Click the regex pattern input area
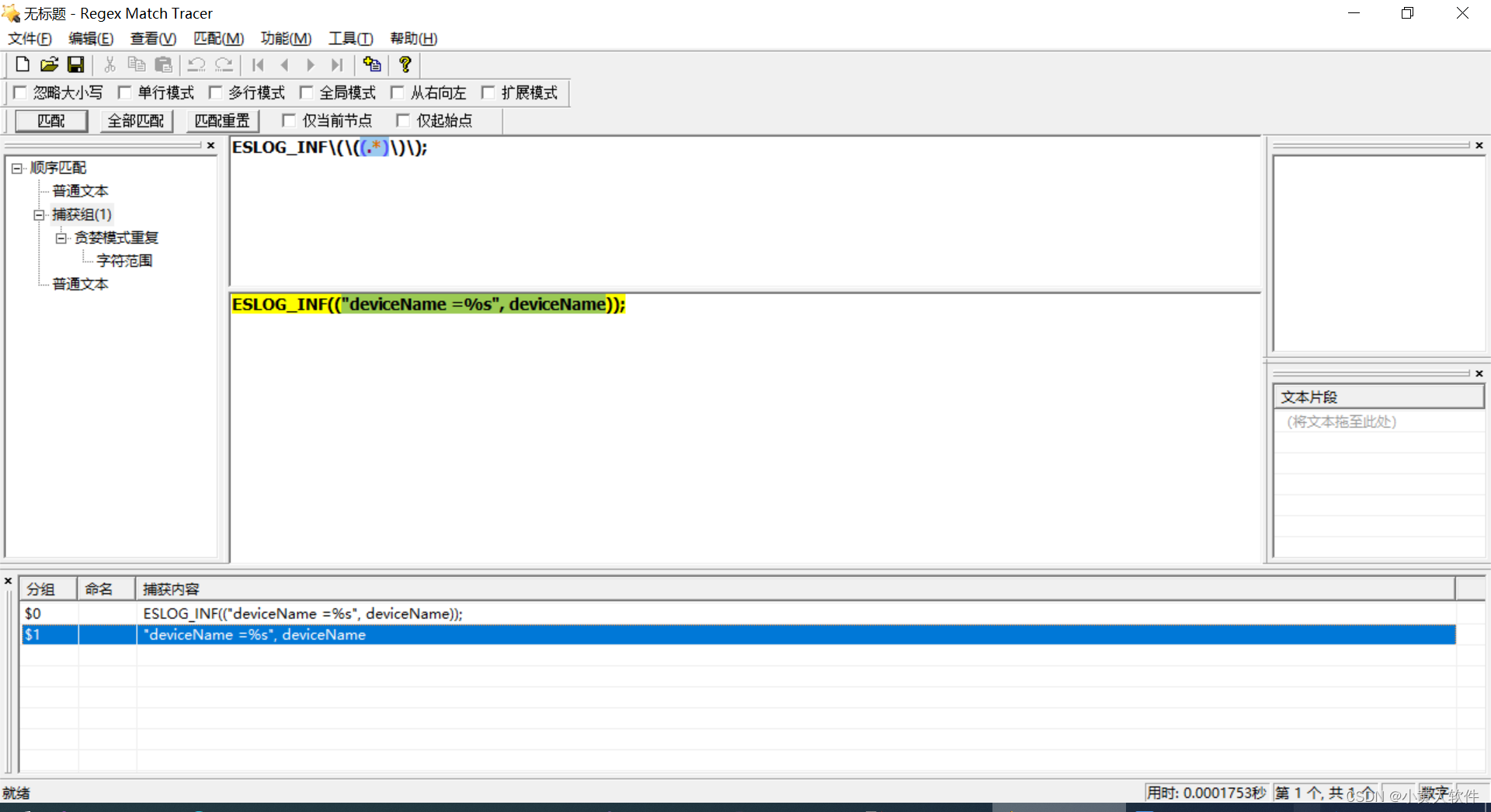This screenshot has width=1491, height=812. click(x=745, y=211)
